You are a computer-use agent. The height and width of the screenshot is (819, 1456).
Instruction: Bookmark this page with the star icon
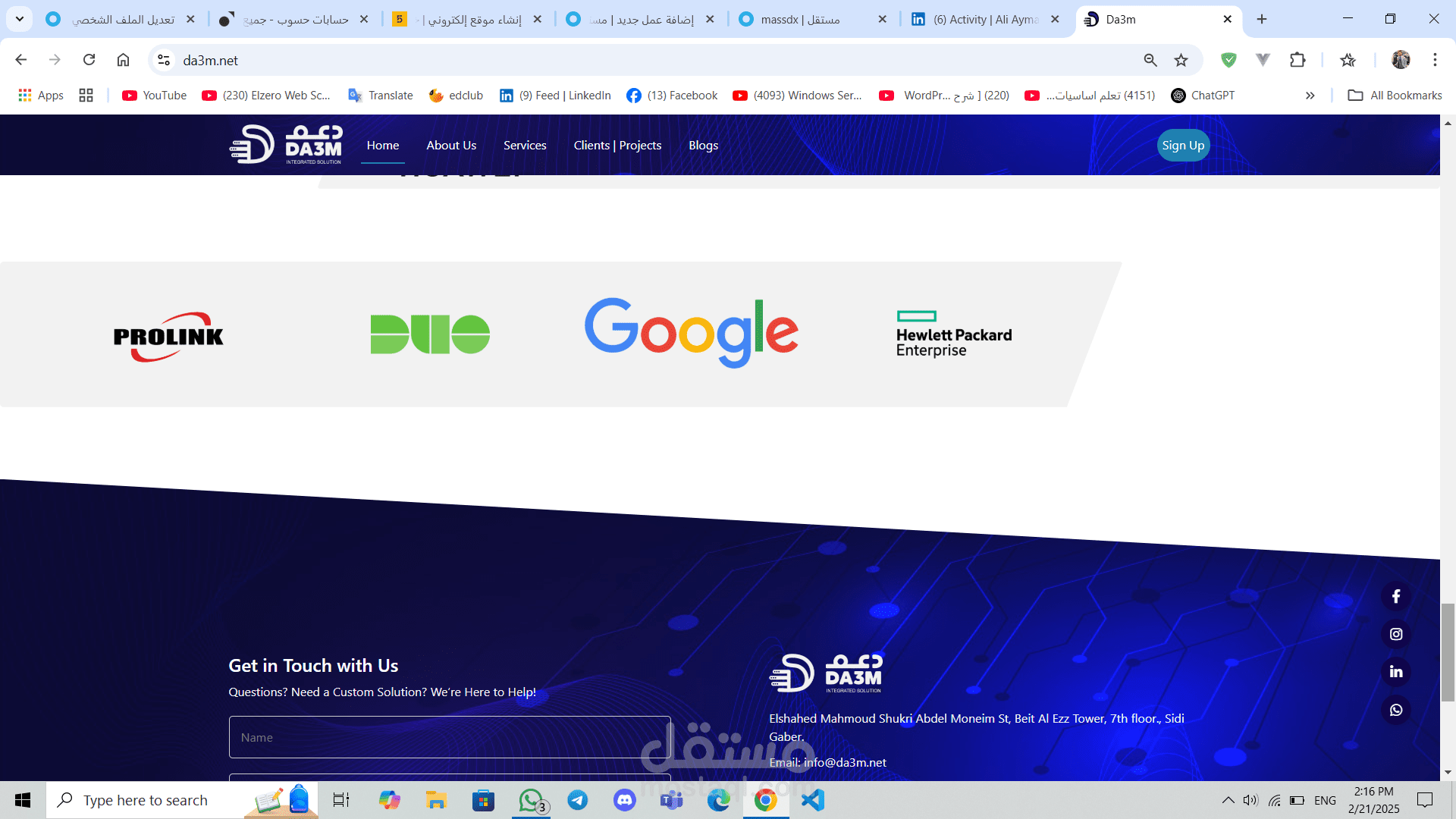pos(1181,60)
